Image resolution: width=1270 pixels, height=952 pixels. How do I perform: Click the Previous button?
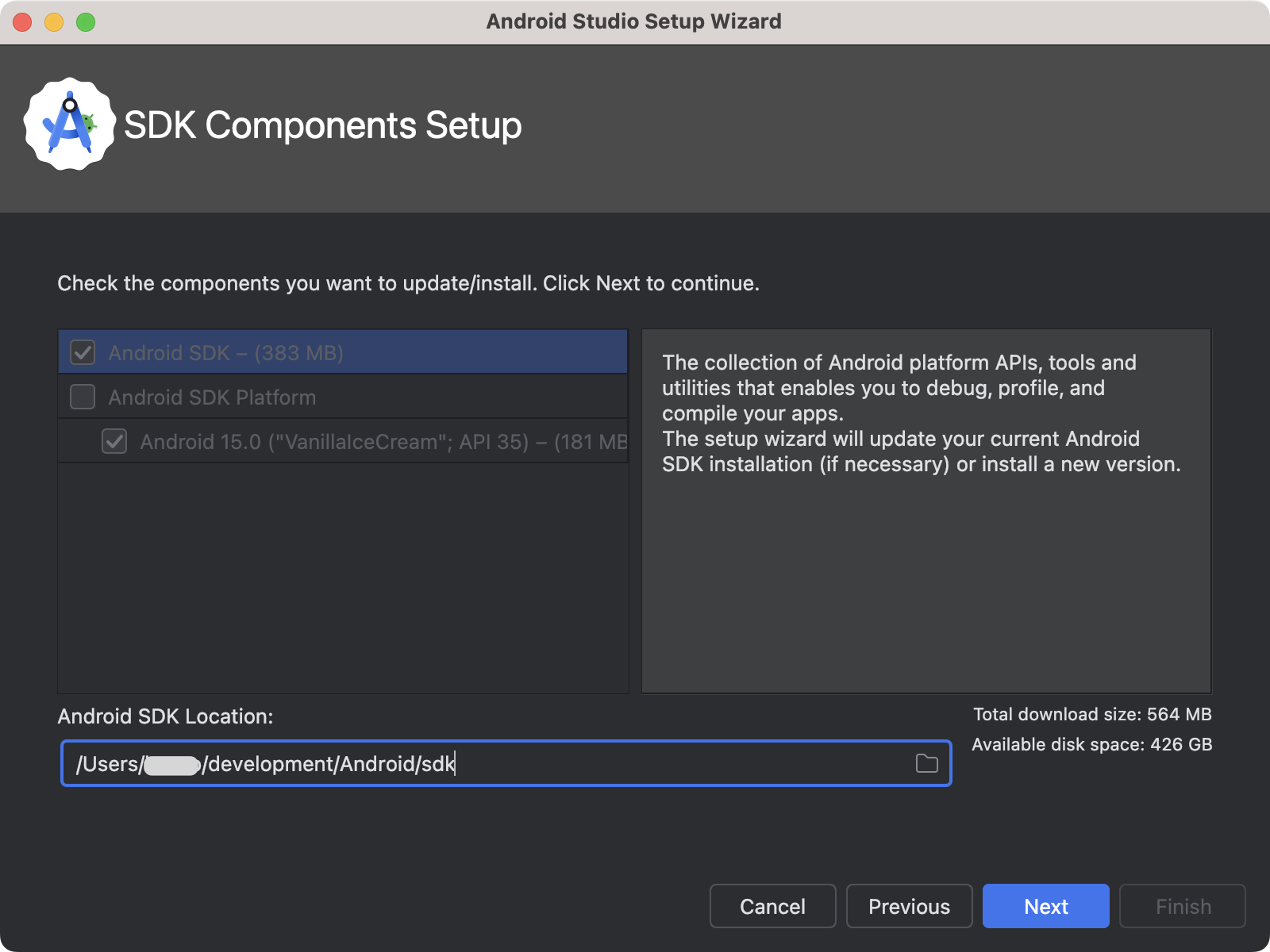pyautogui.click(x=909, y=906)
